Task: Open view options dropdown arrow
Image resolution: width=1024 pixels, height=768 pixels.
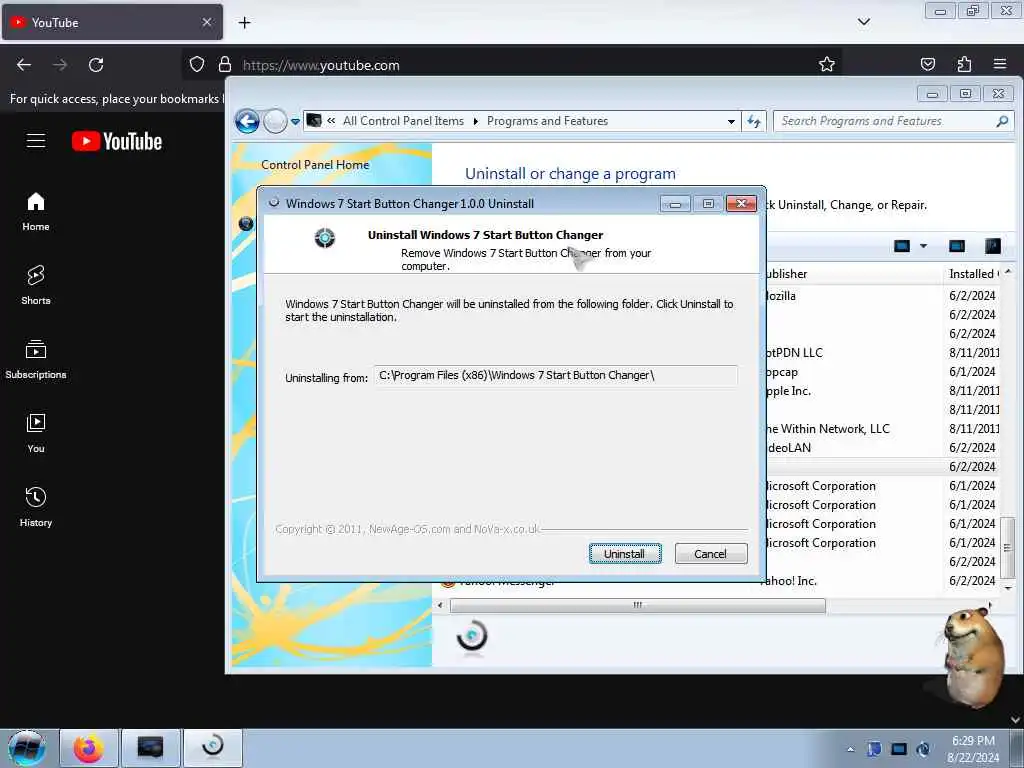Action: point(923,246)
